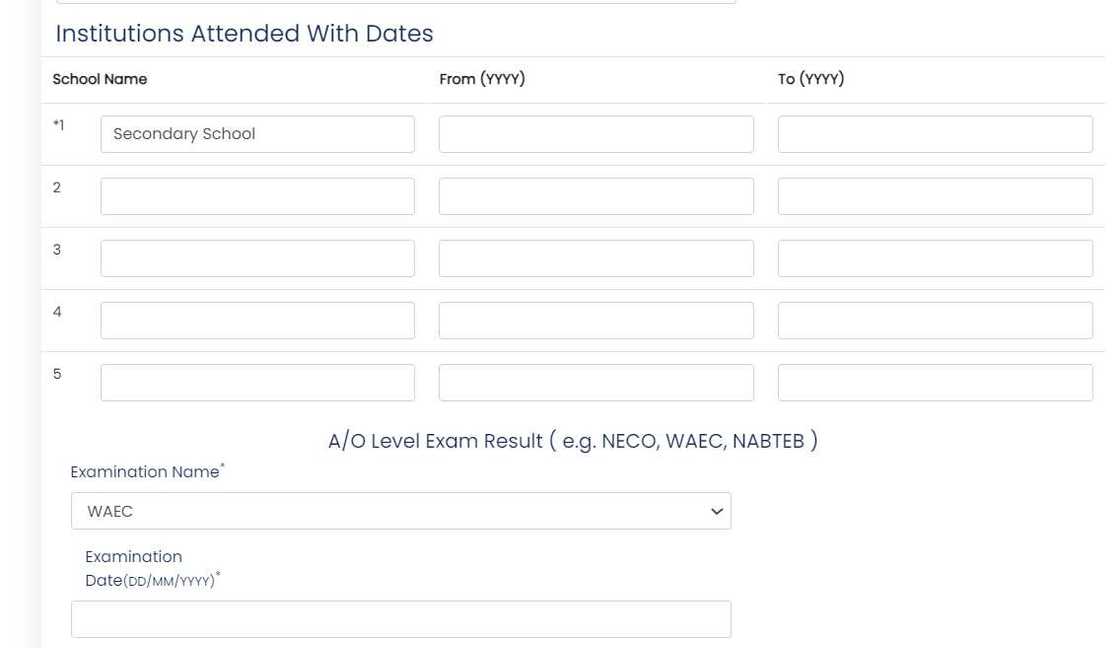Select the row 2 School Name field

coord(257,196)
